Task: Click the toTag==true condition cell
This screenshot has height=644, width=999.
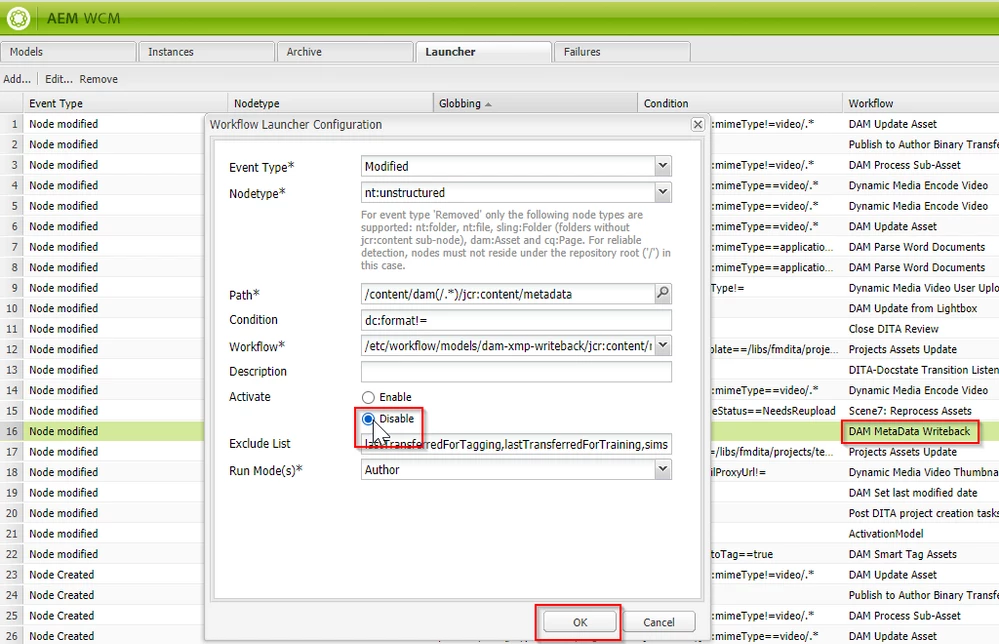Action: [742, 554]
